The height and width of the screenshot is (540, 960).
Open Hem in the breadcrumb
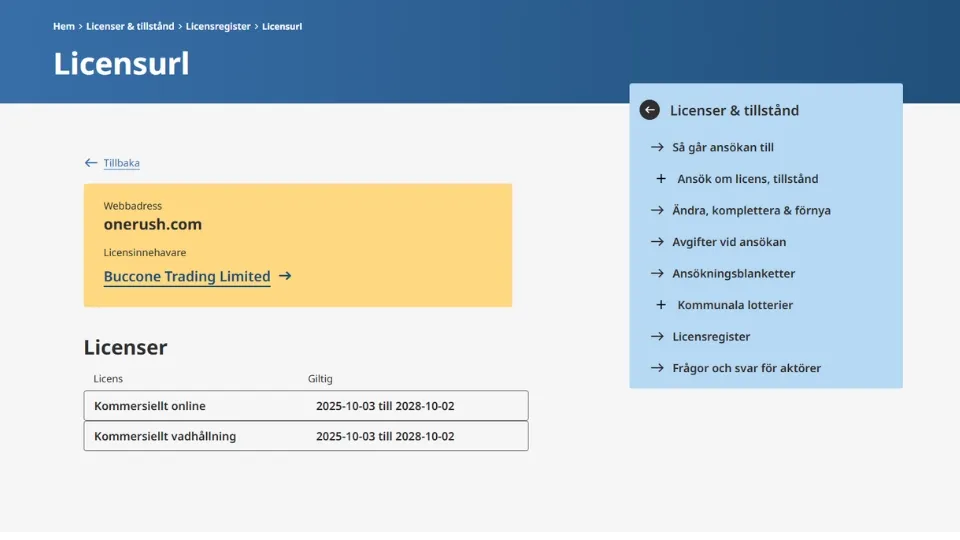[63, 26]
